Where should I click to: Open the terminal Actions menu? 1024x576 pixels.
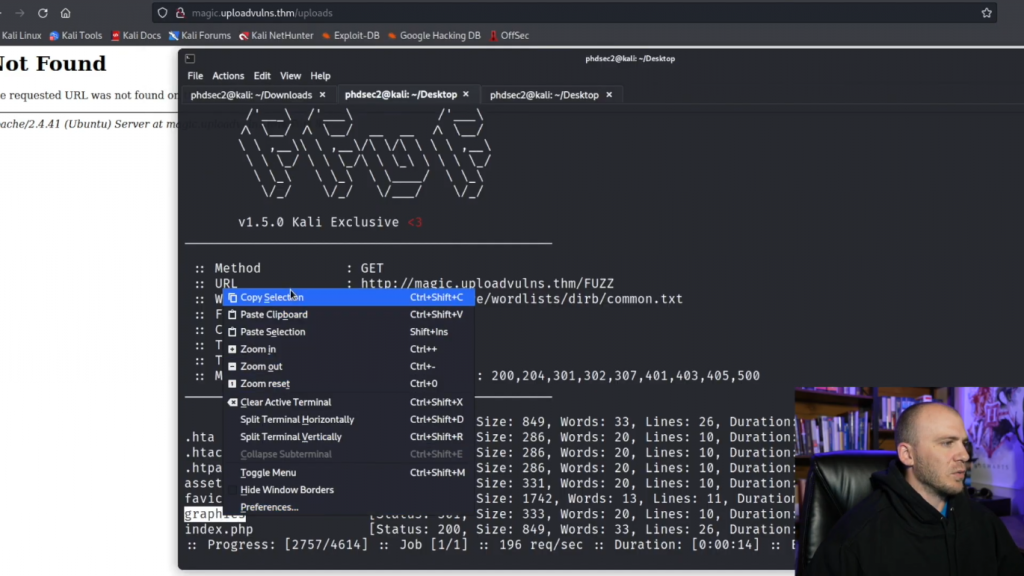228,76
